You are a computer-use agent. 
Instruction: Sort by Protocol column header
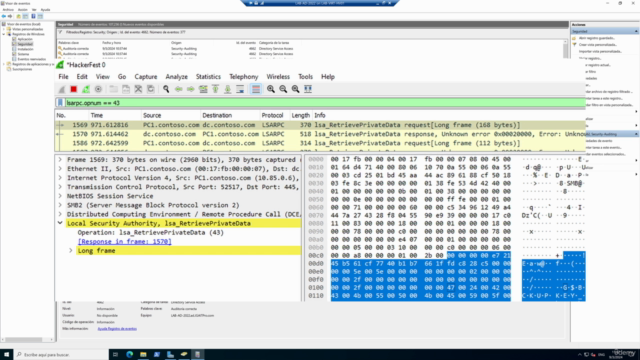click(x=274, y=116)
